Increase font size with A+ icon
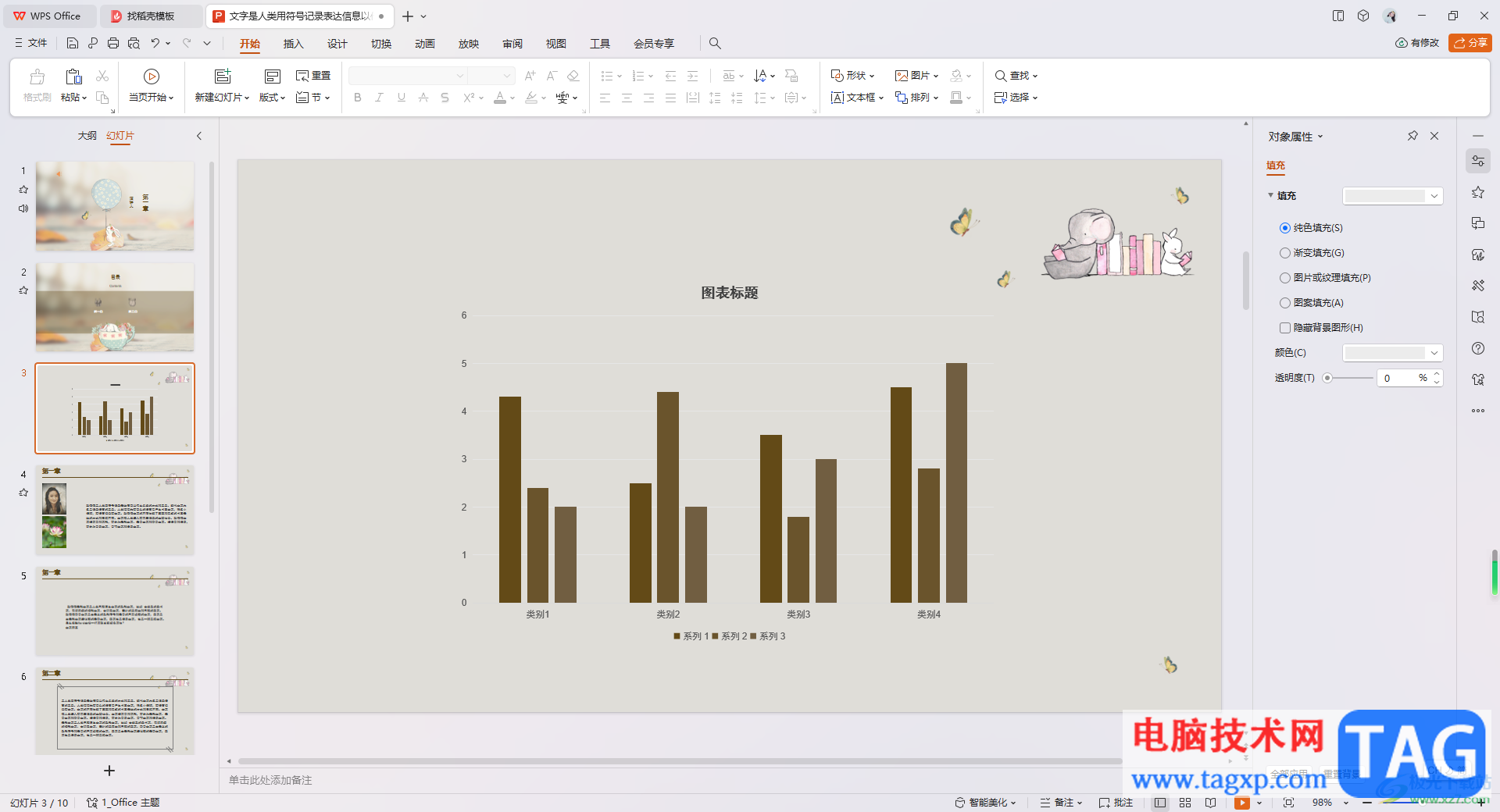The width and height of the screenshot is (1500, 812). 530,76
